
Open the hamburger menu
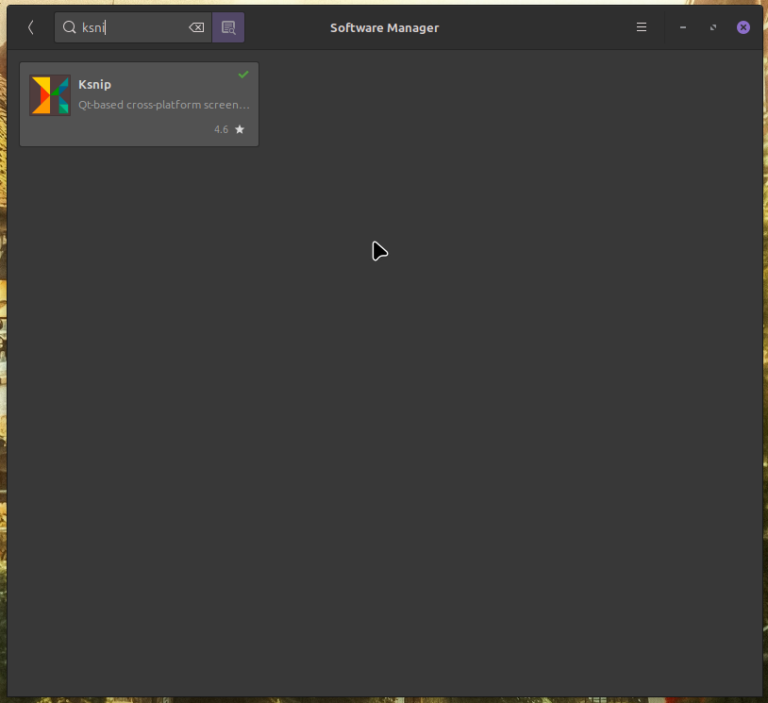point(641,27)
